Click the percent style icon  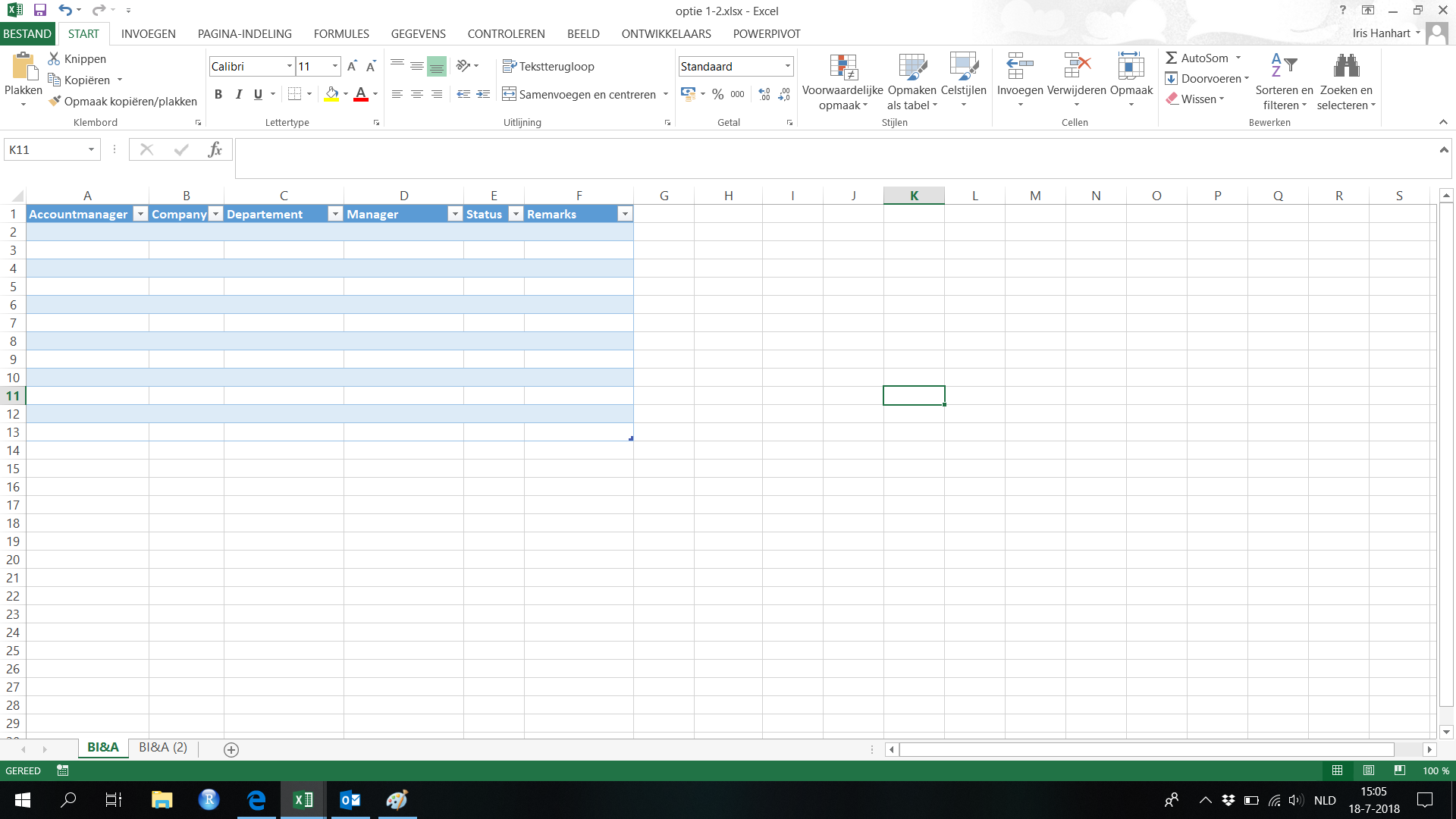point(717,94)
